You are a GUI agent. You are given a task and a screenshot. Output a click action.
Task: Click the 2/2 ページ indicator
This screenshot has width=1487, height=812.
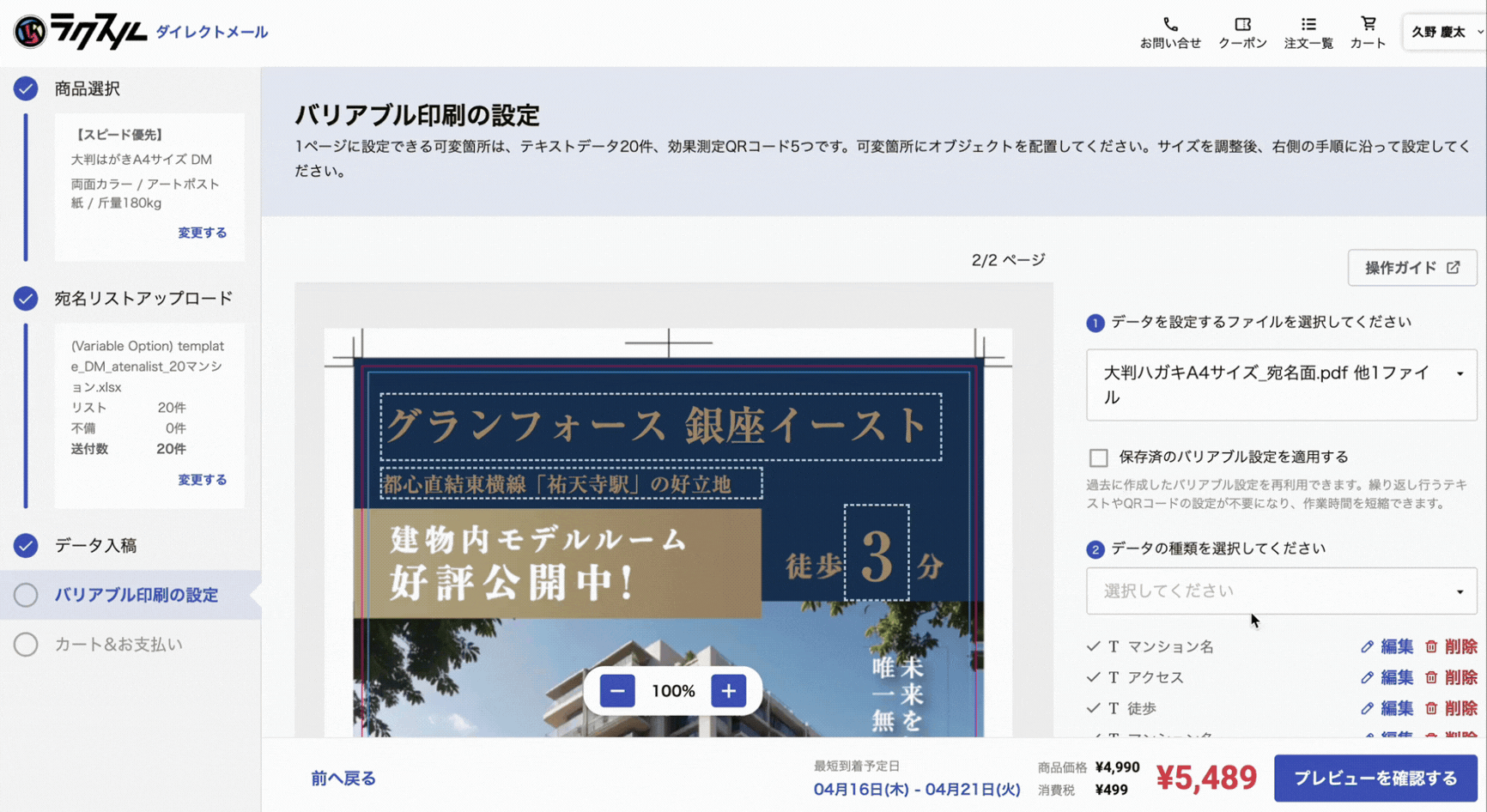coord(1008,259)
